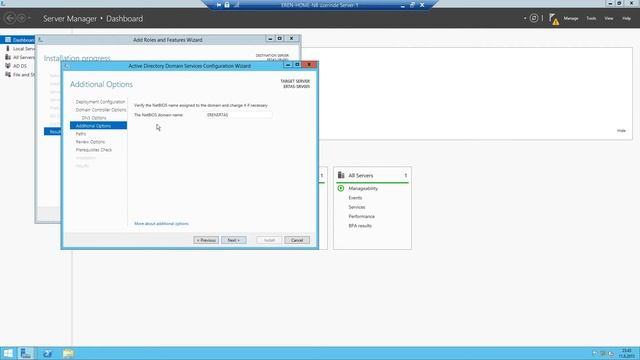Screen dimensions: 640x360
Task: Open Performance in All Servers tile
Action: [361, 217]
